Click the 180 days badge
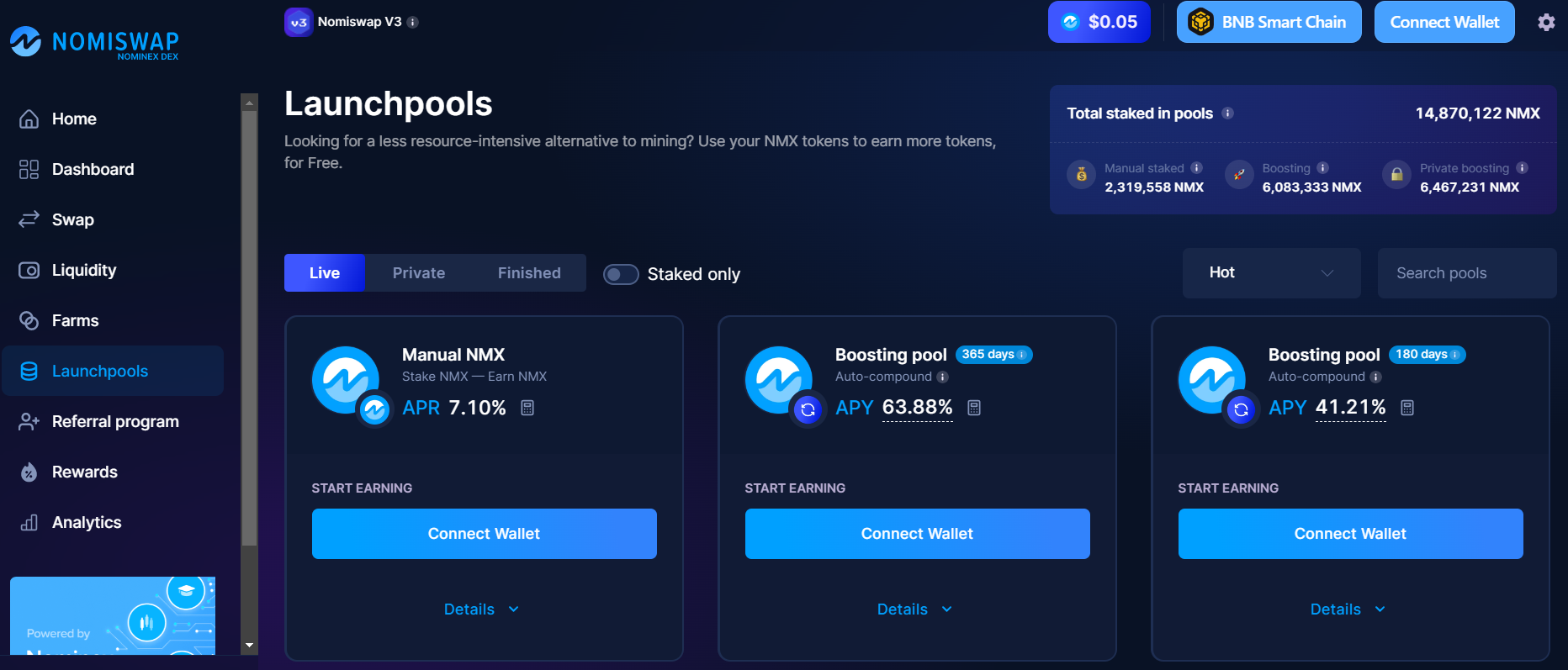Image resolution: width=1568 pixels, height=670 pixels. [x=1427, y=355]
